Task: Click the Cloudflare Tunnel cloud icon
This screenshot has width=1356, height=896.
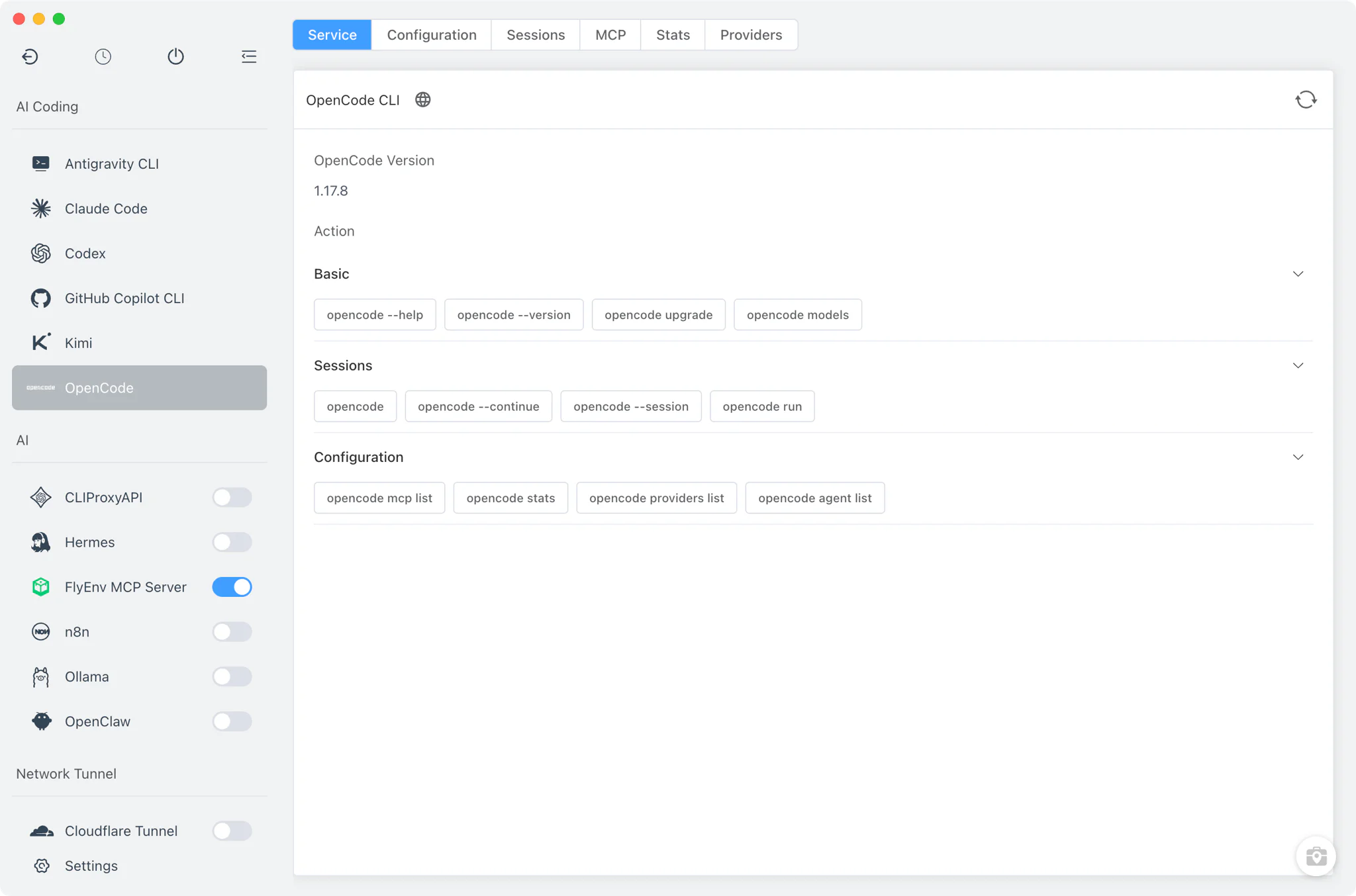Action: [42, 831]
